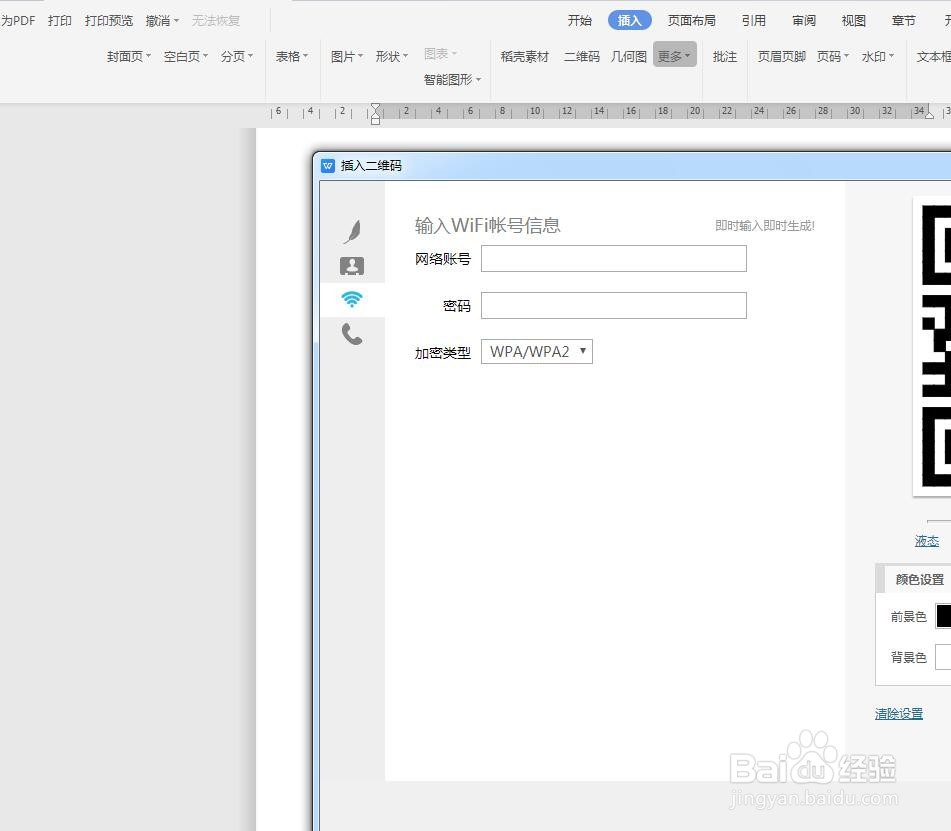Open the 加密类型 WPA/WPA2 dropdown
The width and height of the screenshot is (951, 831).
[x=537, y=352]
